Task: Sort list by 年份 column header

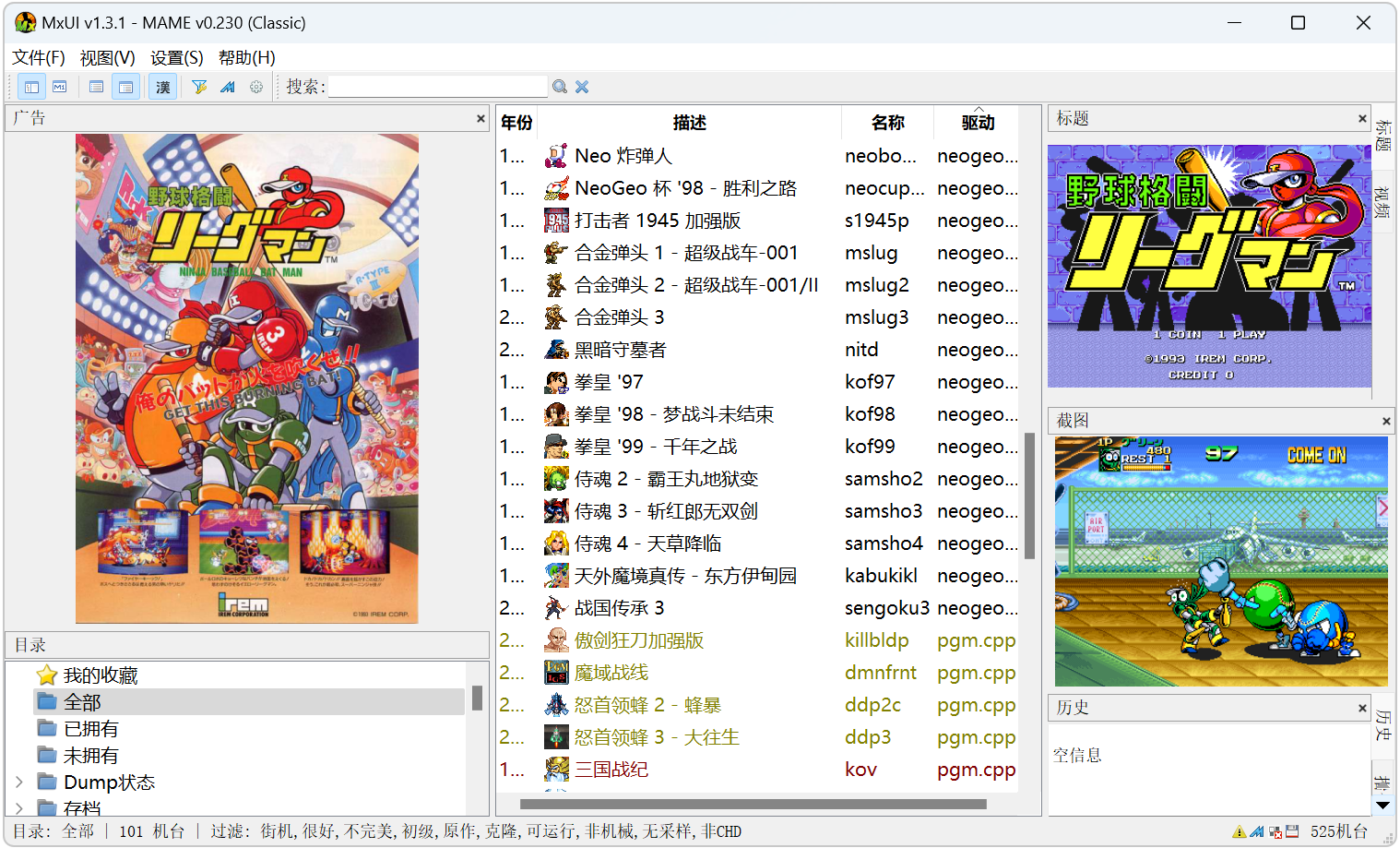Action: [516, 123]
